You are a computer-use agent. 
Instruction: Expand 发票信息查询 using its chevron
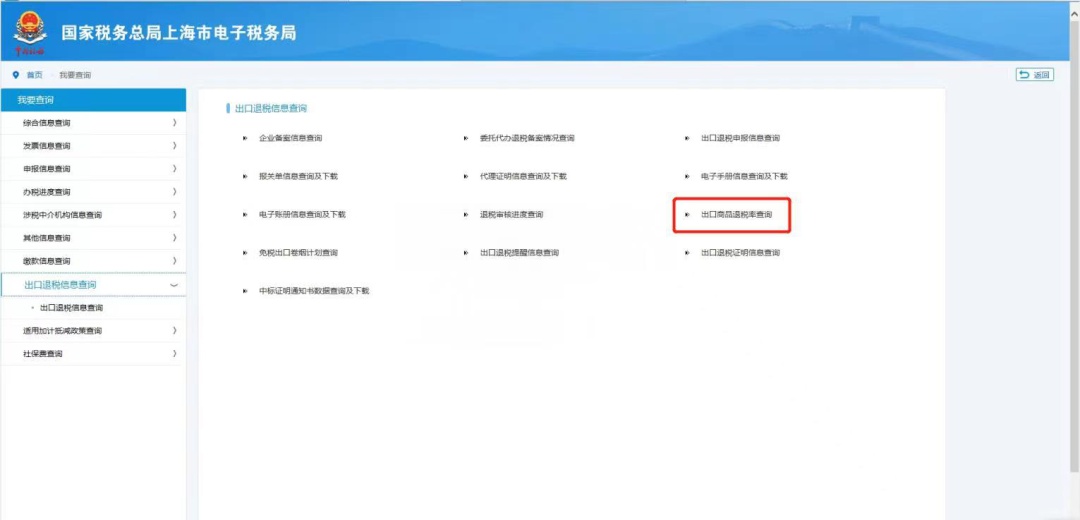174,145
